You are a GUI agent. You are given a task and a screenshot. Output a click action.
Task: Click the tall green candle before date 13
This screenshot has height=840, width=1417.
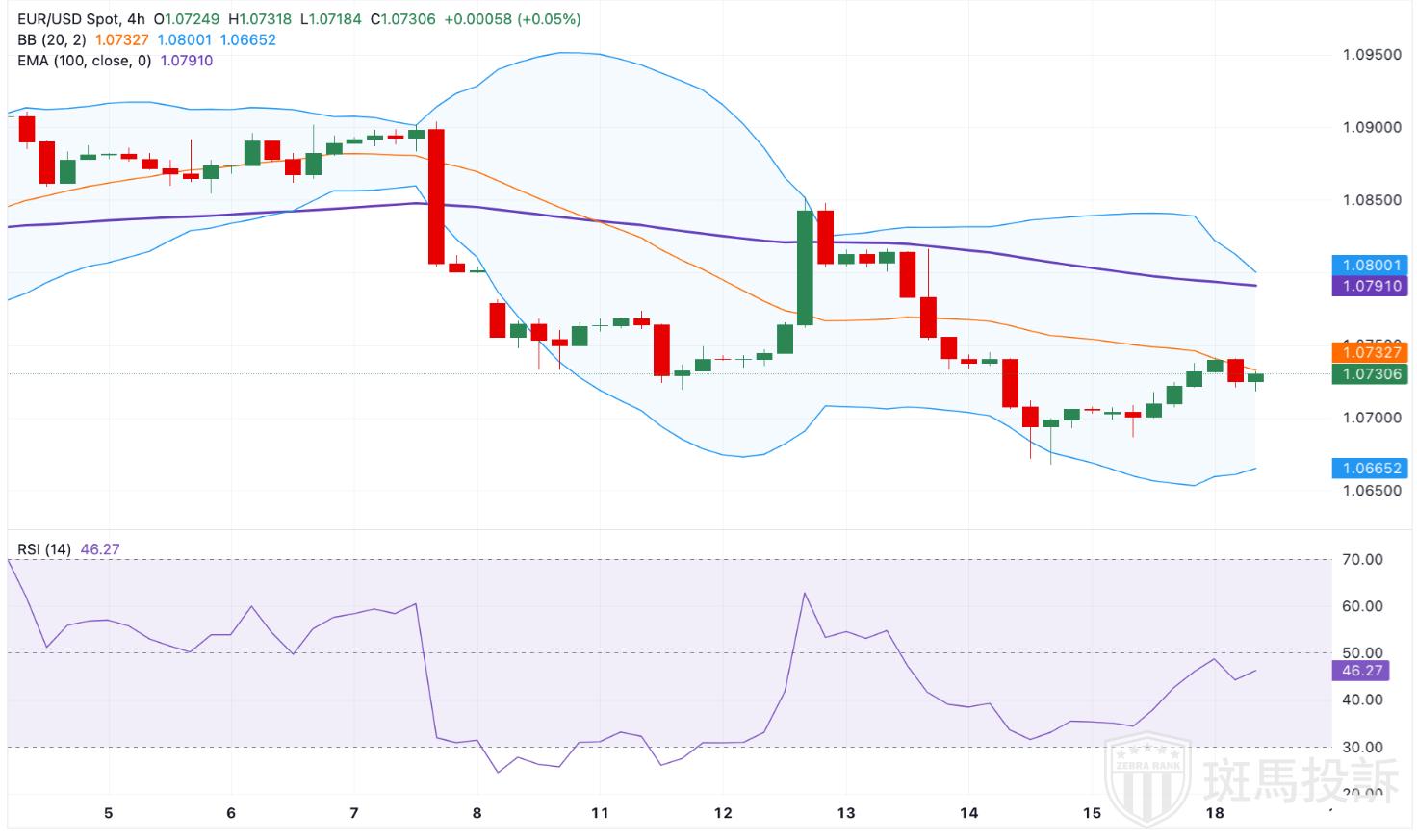(x=805, y=267)
